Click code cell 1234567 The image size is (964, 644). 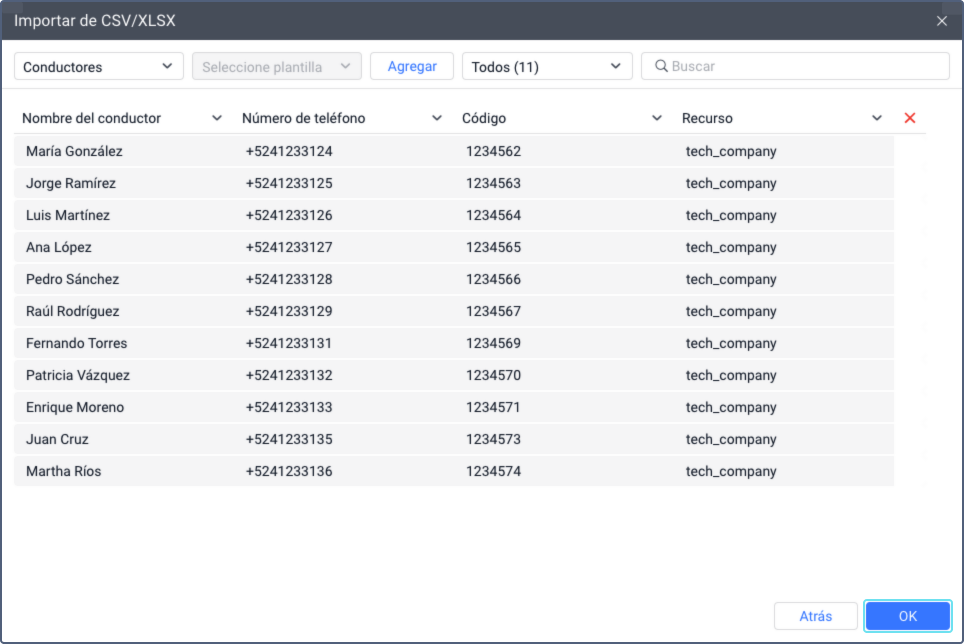493,311
